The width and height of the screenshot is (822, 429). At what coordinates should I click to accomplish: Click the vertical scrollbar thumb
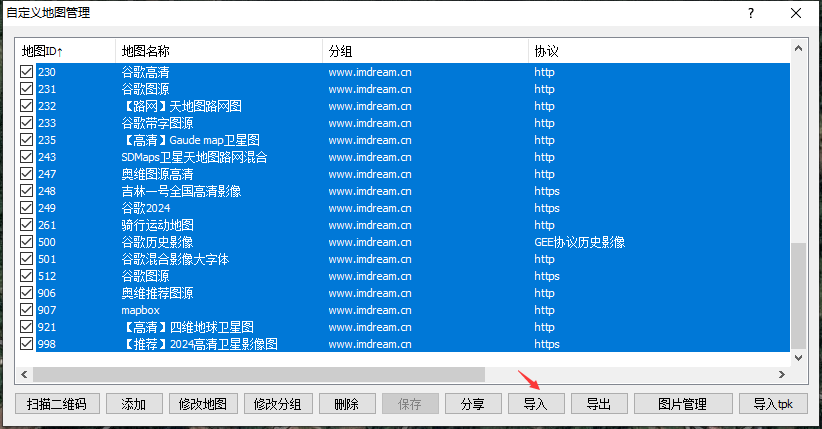pos(798,296)
